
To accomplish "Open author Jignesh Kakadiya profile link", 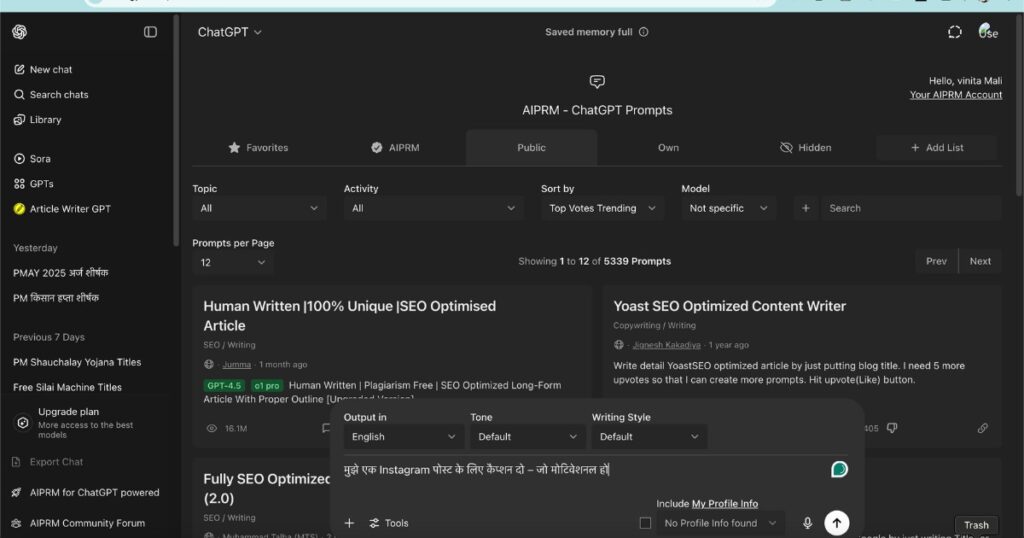I will (x=666, y=345).
